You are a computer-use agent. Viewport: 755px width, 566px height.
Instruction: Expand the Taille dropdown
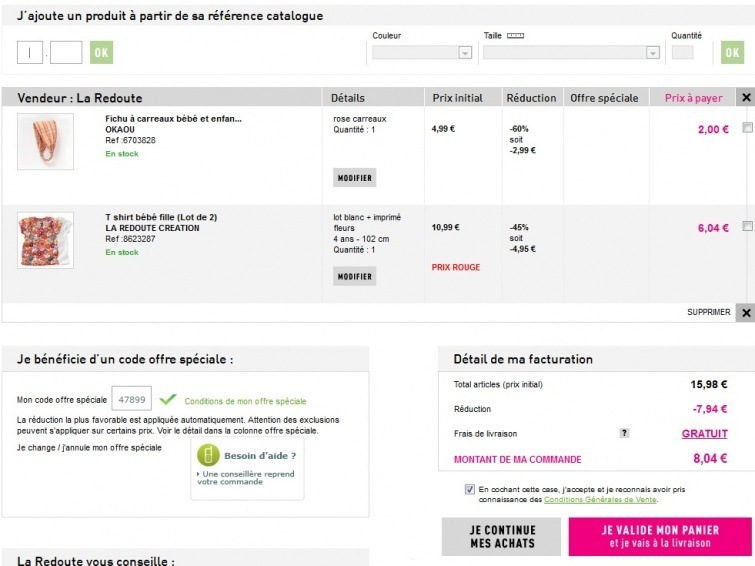pyautogui.click(x=571, y=53)
